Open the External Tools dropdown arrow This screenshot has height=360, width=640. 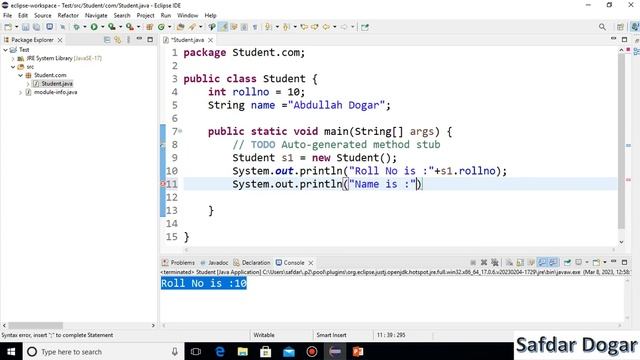pos(138,27)
